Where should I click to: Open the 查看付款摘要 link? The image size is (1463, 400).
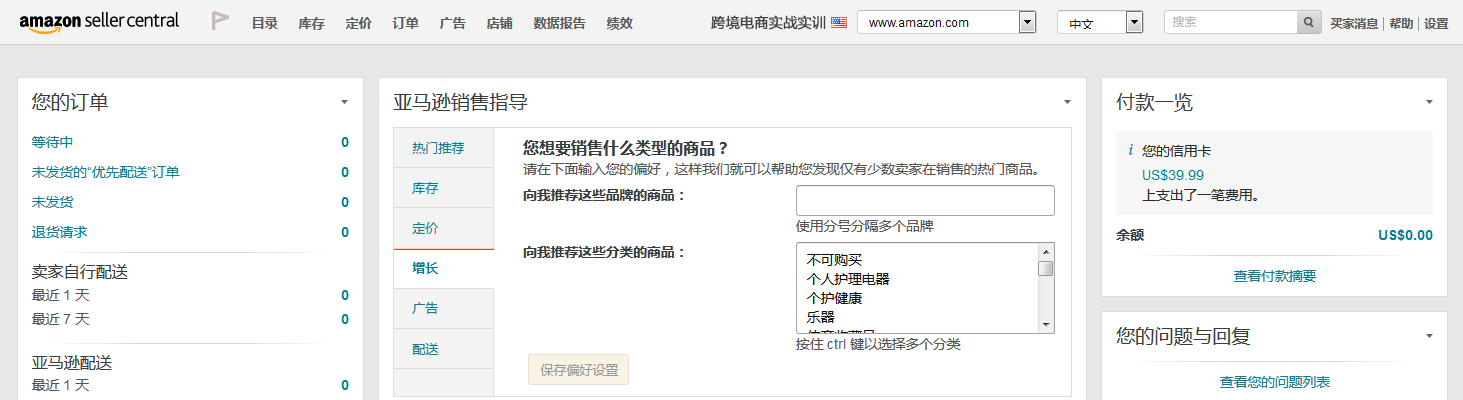click(x=1274, y=276)
